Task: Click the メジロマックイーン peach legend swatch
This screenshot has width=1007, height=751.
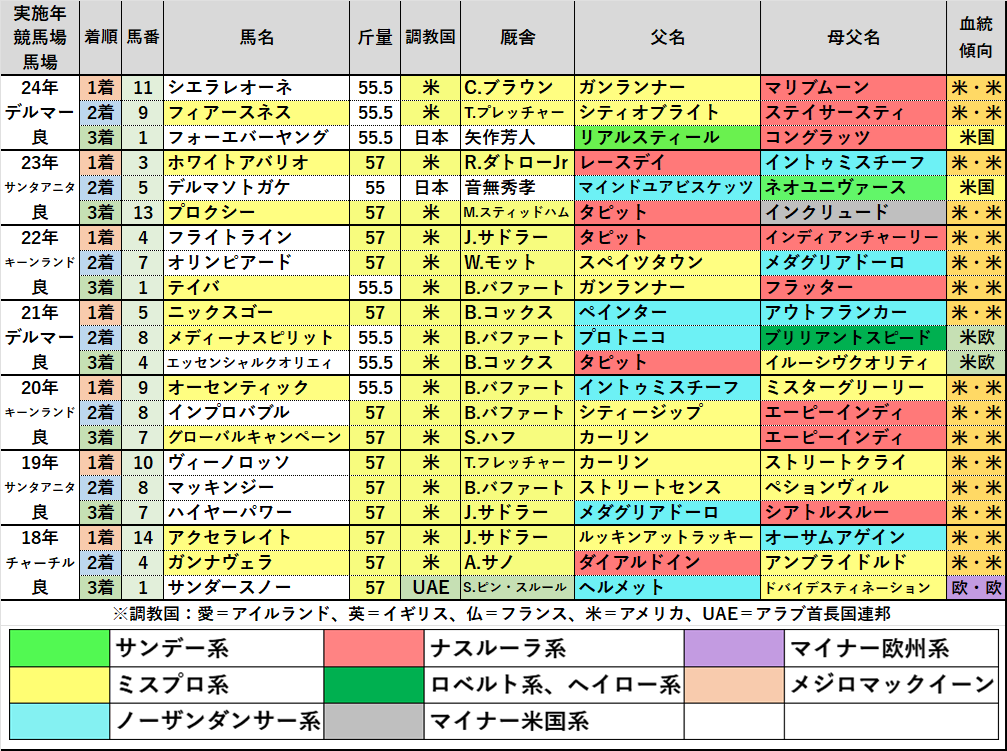Action: click(x=733, y=685)
